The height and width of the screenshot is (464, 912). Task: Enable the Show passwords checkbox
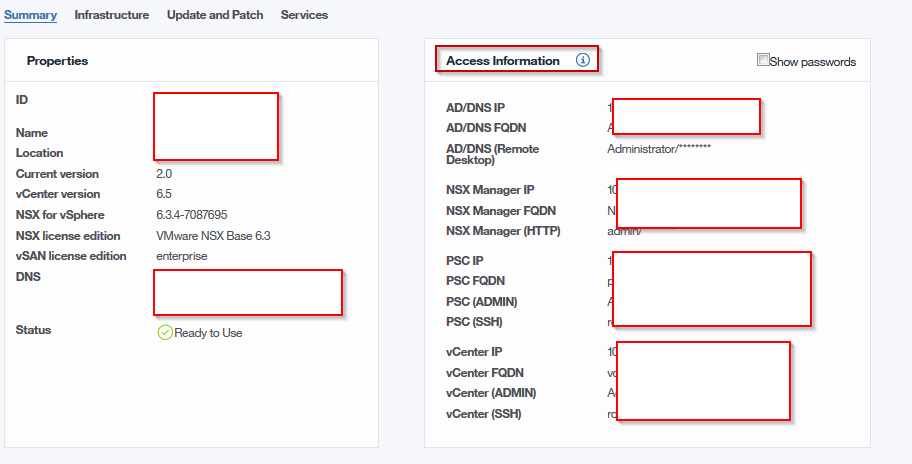coord(764,61)
